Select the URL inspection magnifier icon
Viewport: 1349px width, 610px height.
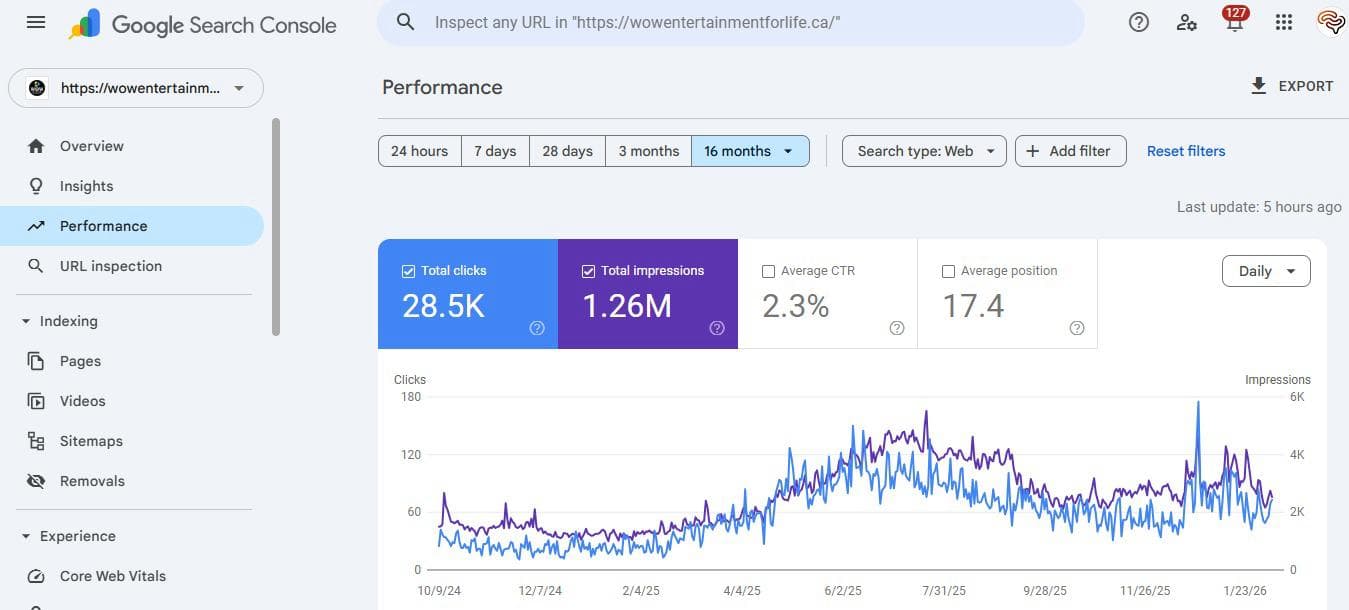36,265
